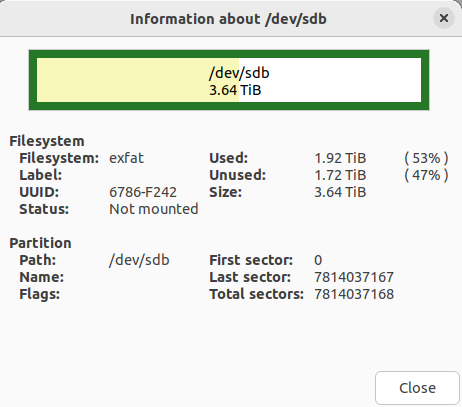The height and width of the screenshot is (407, 462).
Task: Click the Path value /dev/sdb
Action: tap(139, 260)
